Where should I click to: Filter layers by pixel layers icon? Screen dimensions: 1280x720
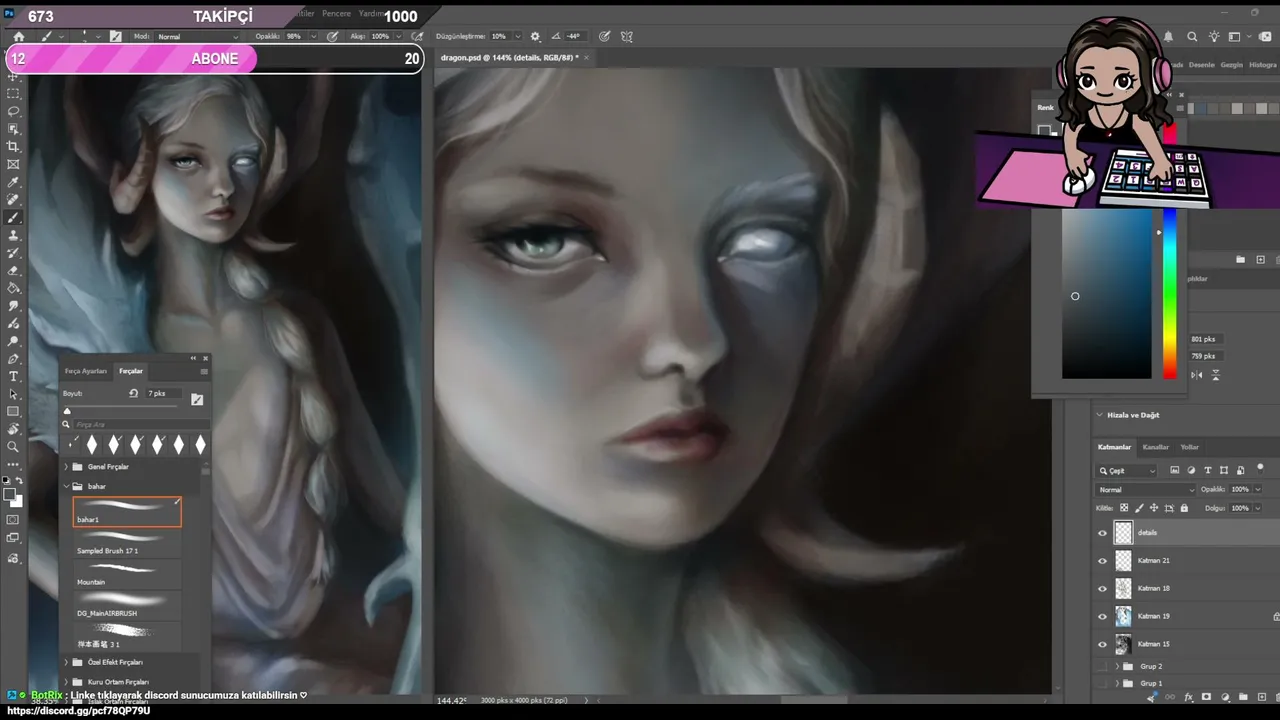(x=1175, y=470)
